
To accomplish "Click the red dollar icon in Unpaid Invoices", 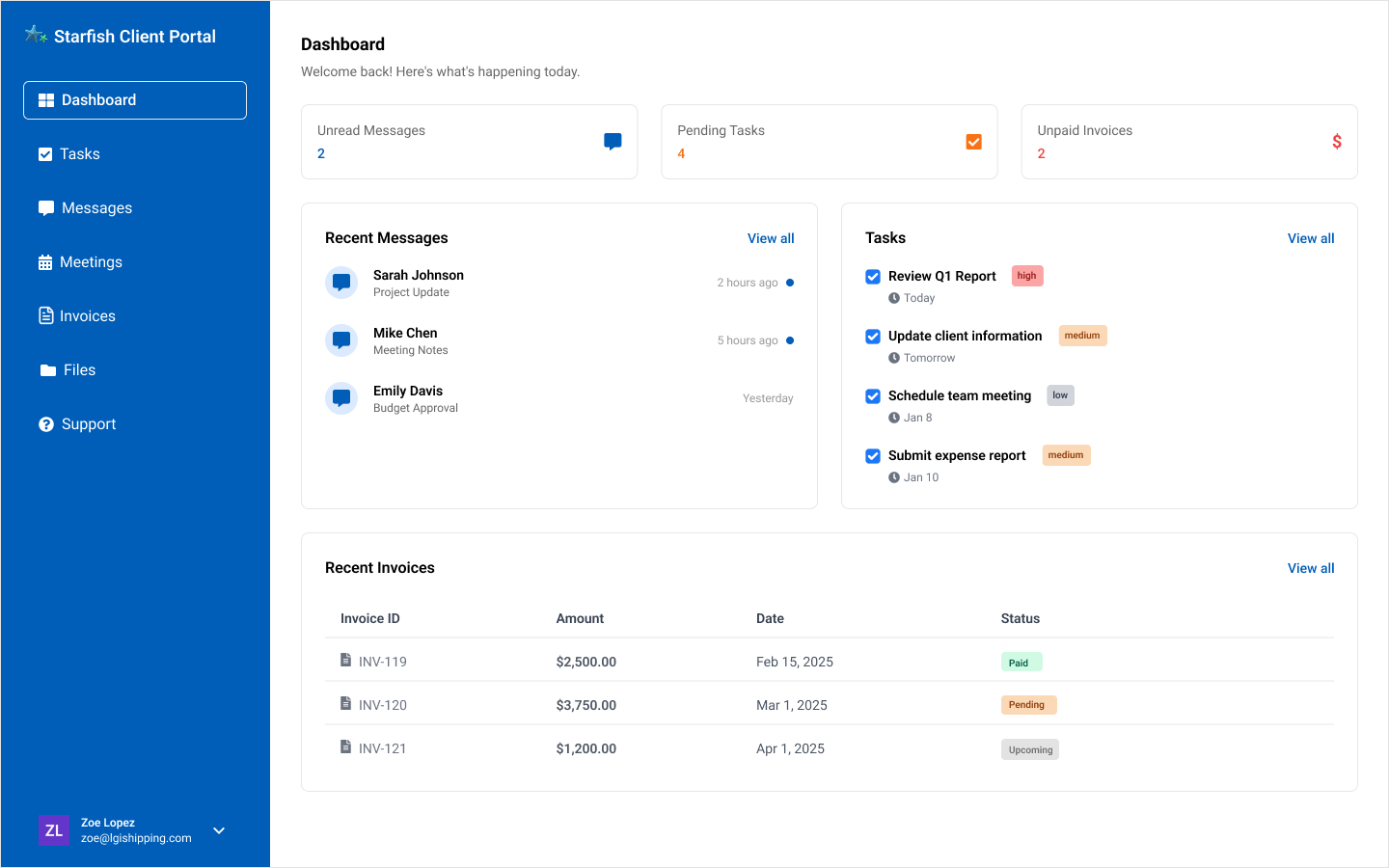I will 1336,142.
